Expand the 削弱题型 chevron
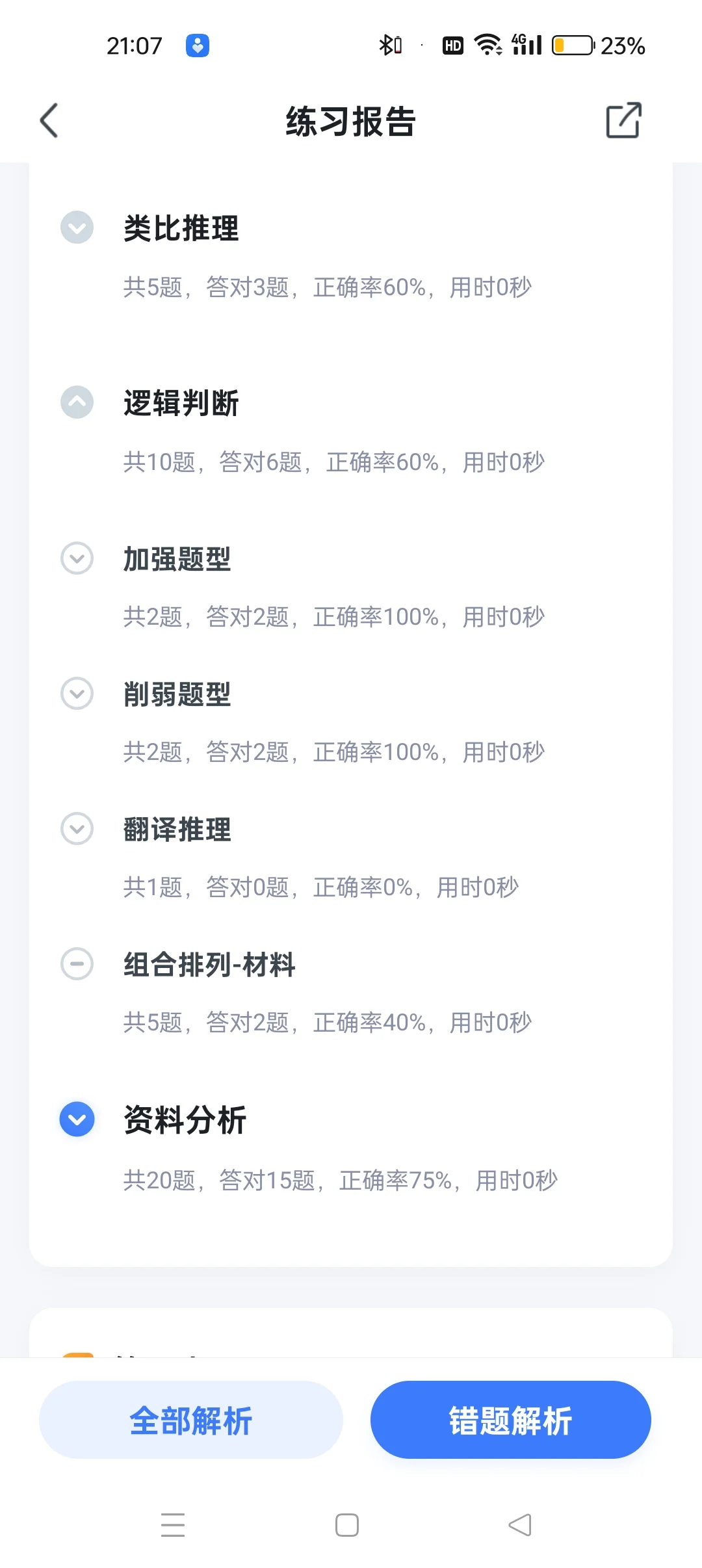 click(x=77, y=694)
